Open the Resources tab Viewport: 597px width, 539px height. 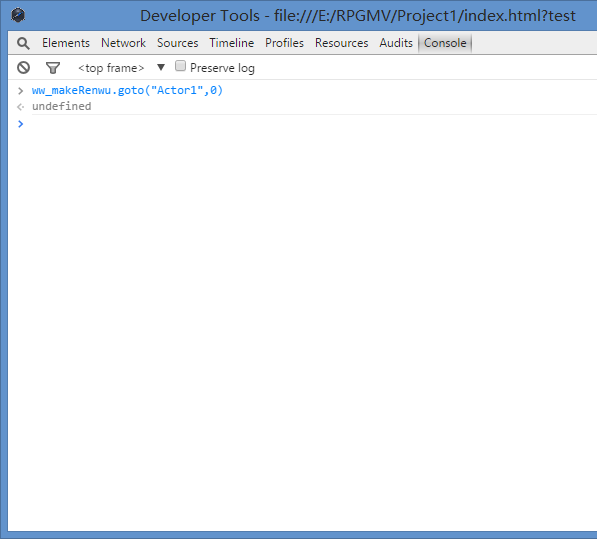[342, 43]
